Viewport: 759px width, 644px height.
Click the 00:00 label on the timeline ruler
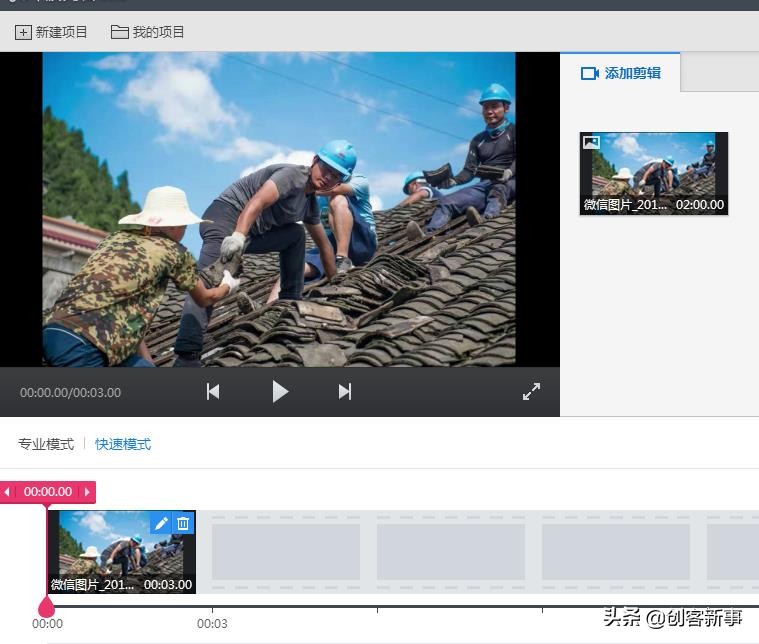pyautogui.click(x=47, y=624)
